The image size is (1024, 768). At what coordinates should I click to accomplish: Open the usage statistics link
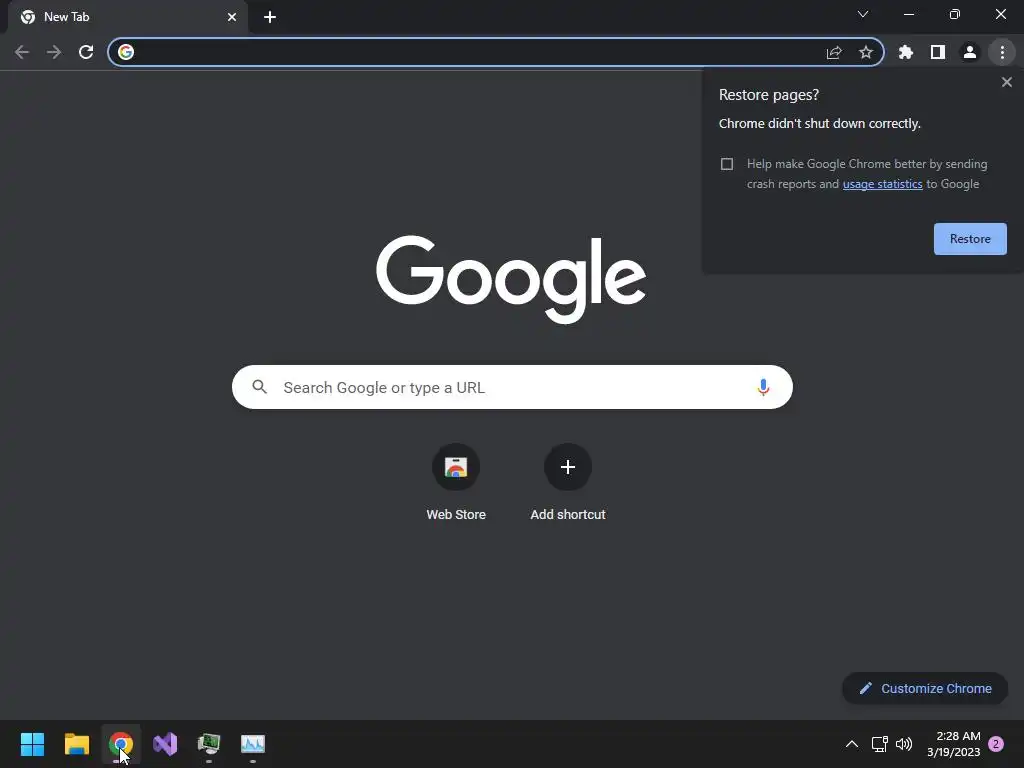point(882,184)
